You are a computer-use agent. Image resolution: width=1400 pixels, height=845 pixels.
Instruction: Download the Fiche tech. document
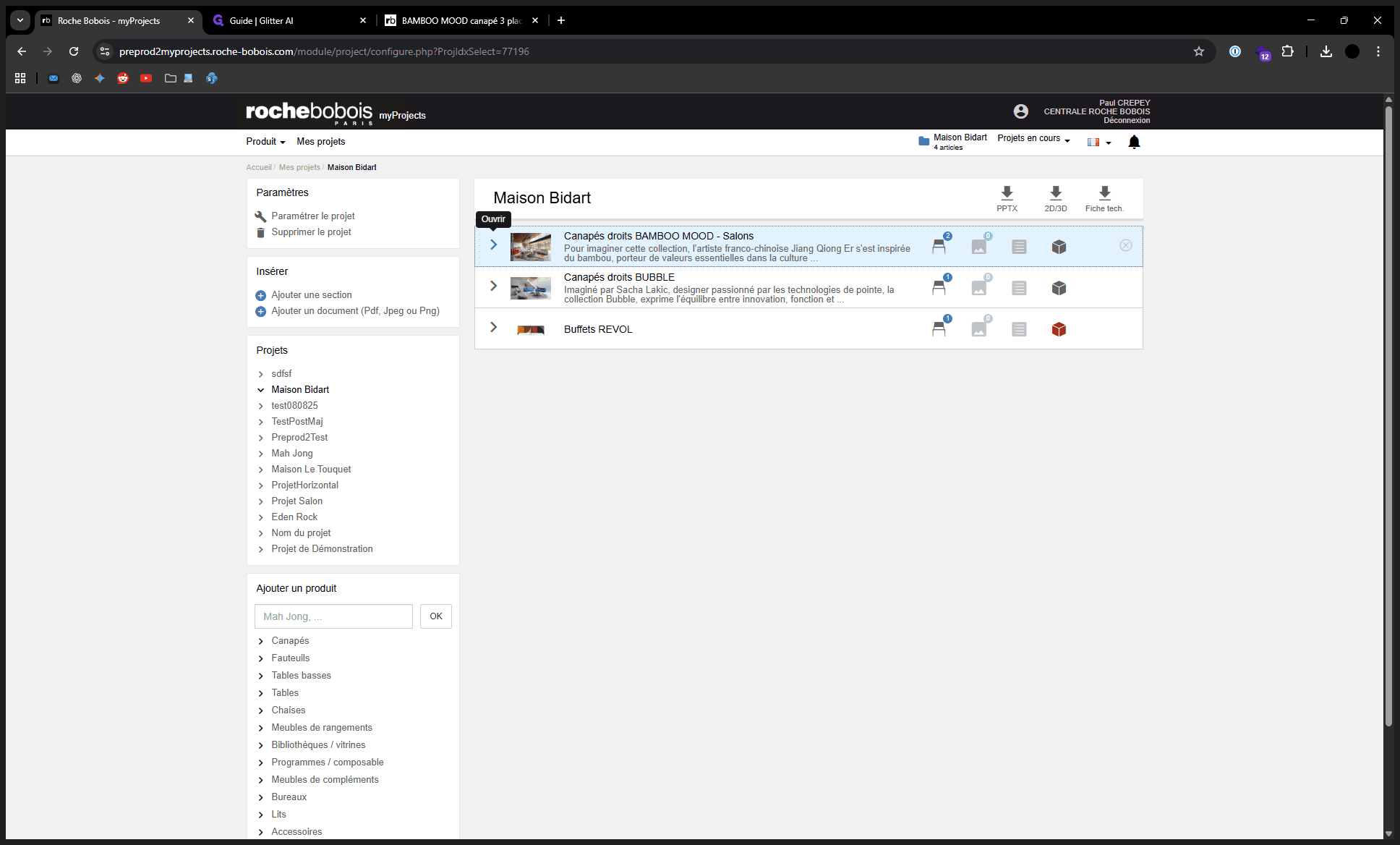pos(1104,198)
